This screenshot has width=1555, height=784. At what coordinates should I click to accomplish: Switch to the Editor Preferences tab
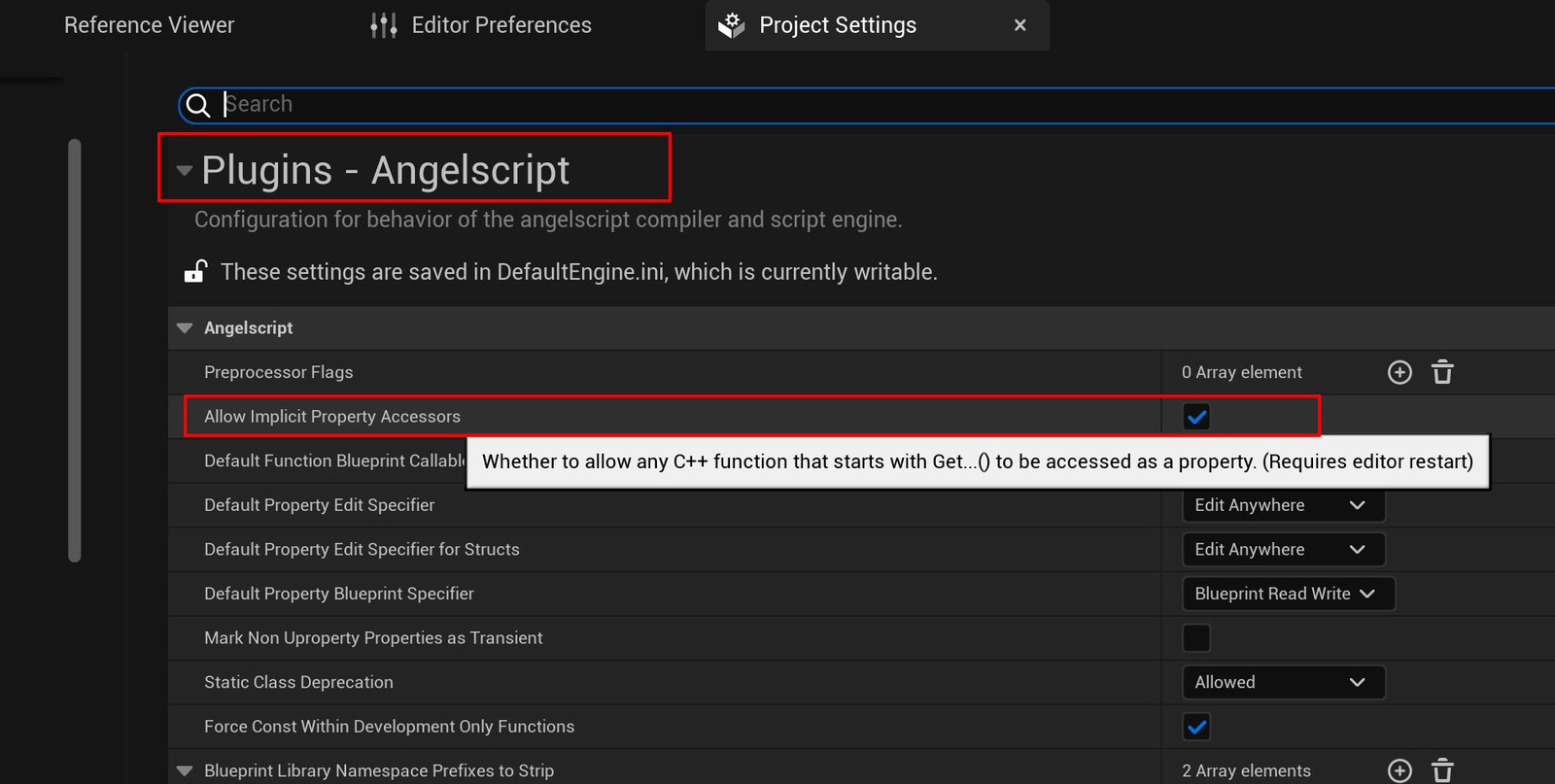click(481, 25)
